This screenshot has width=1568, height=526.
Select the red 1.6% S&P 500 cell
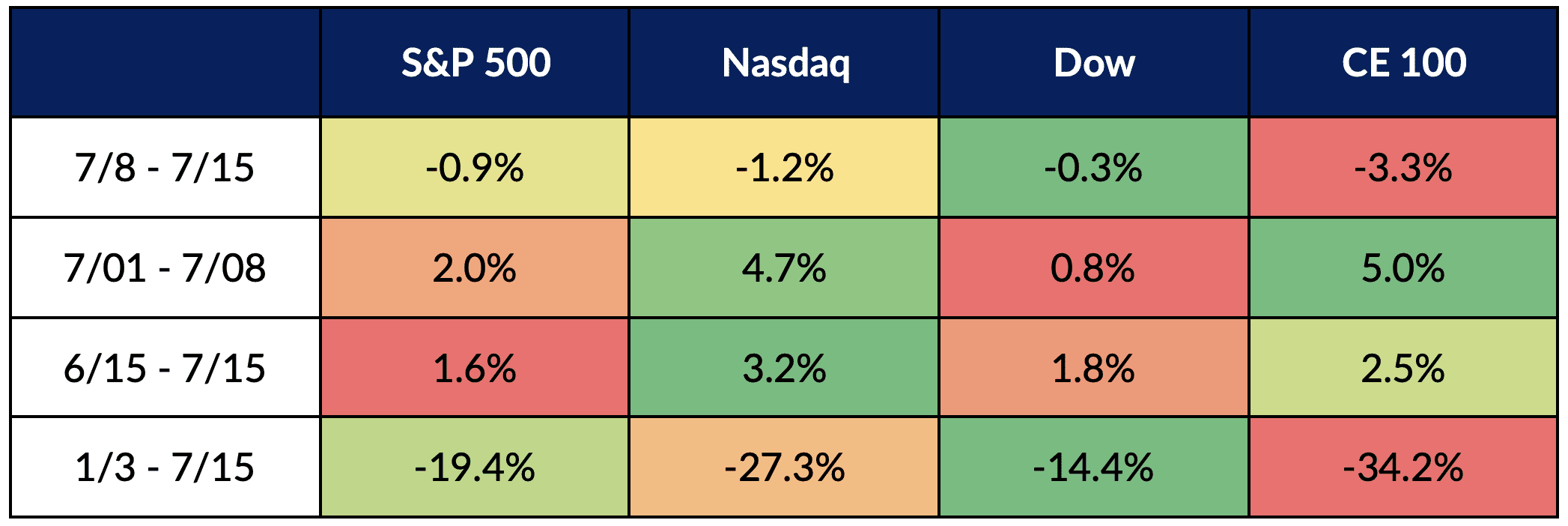point(475,368)
